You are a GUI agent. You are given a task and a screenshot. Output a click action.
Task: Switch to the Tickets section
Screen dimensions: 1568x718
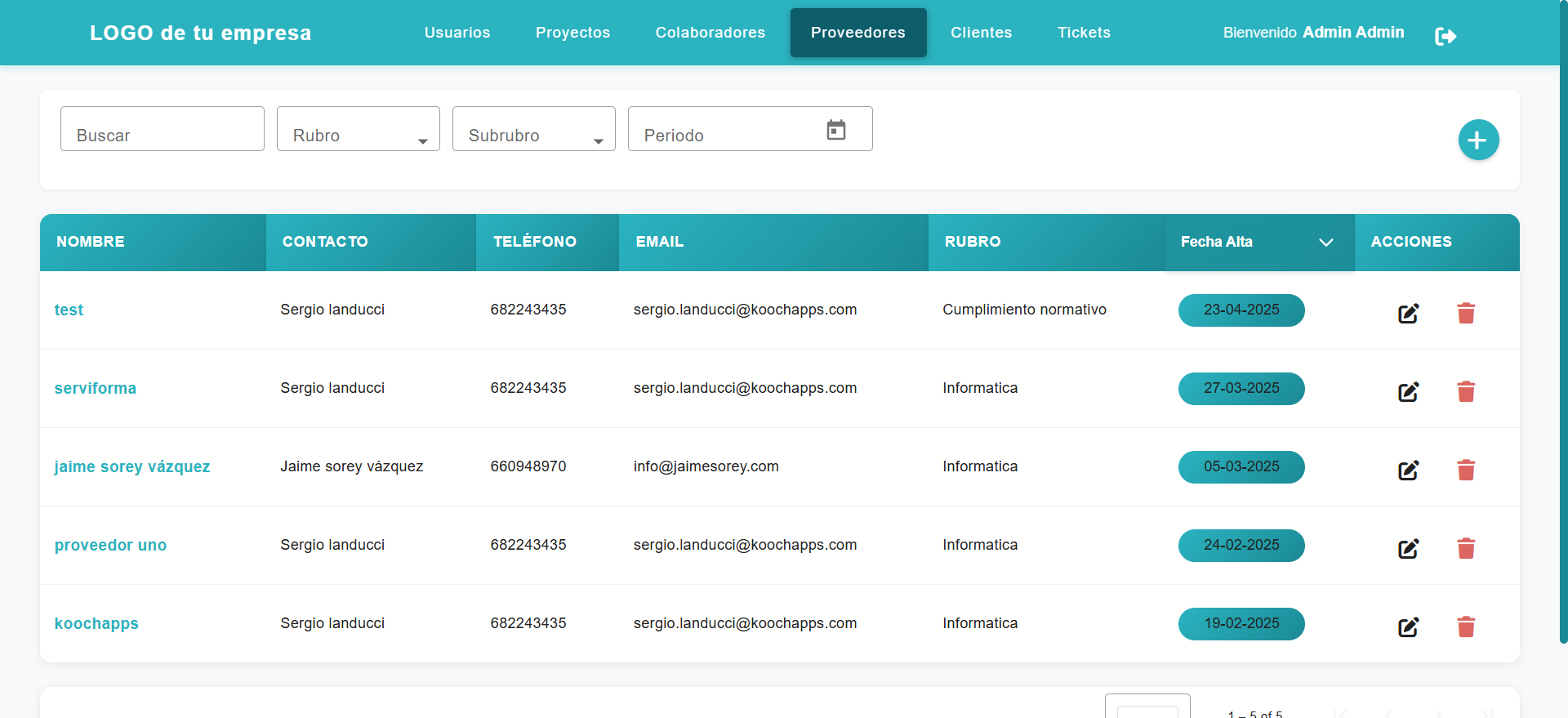(x=1084, y=33)
